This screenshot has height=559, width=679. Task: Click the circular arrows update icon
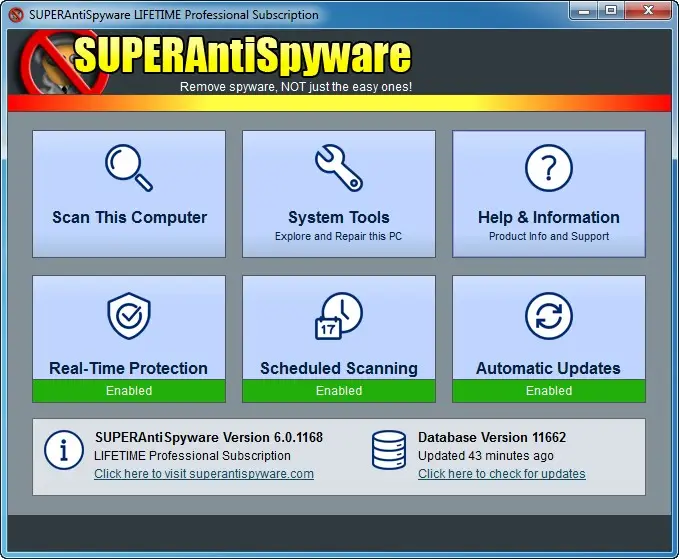coord(549,316)
